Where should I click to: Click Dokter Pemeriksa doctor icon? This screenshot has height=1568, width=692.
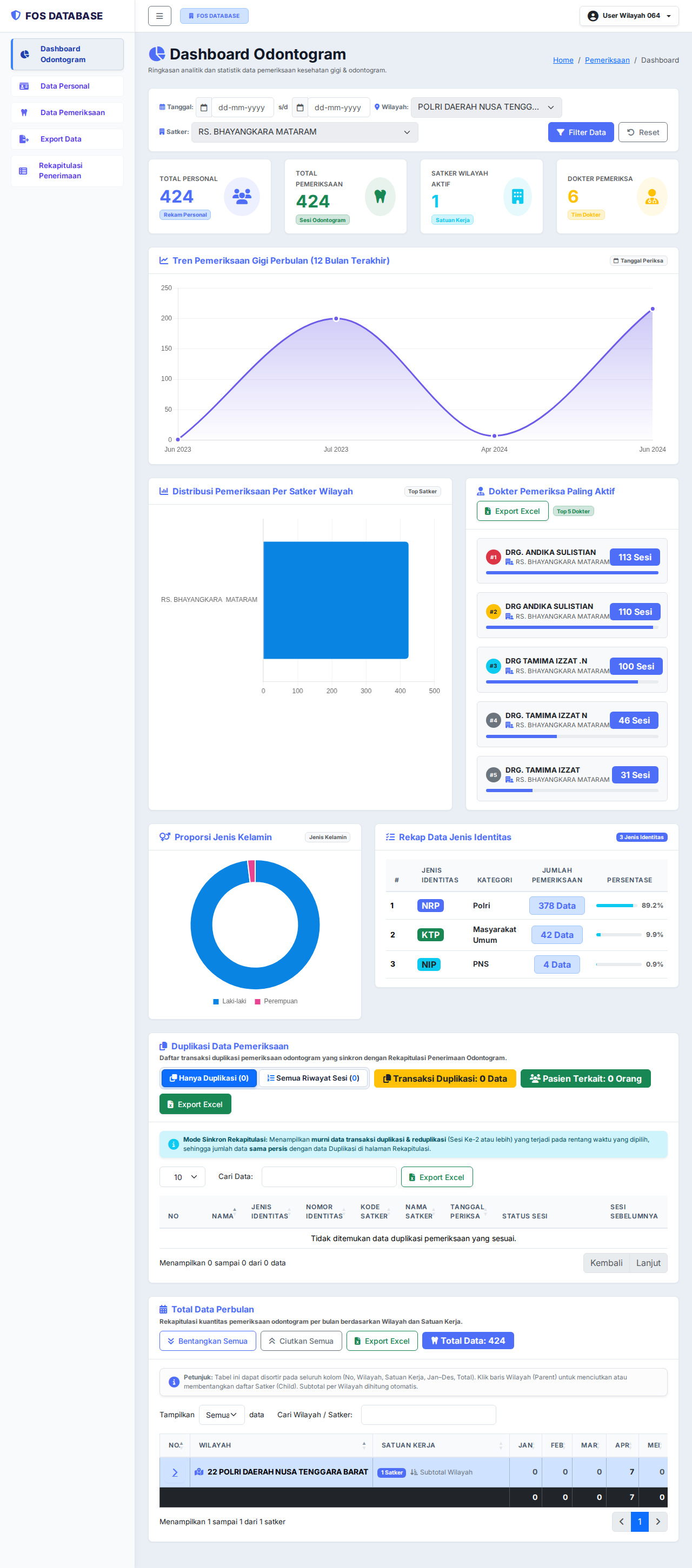[x=652, y=197]
